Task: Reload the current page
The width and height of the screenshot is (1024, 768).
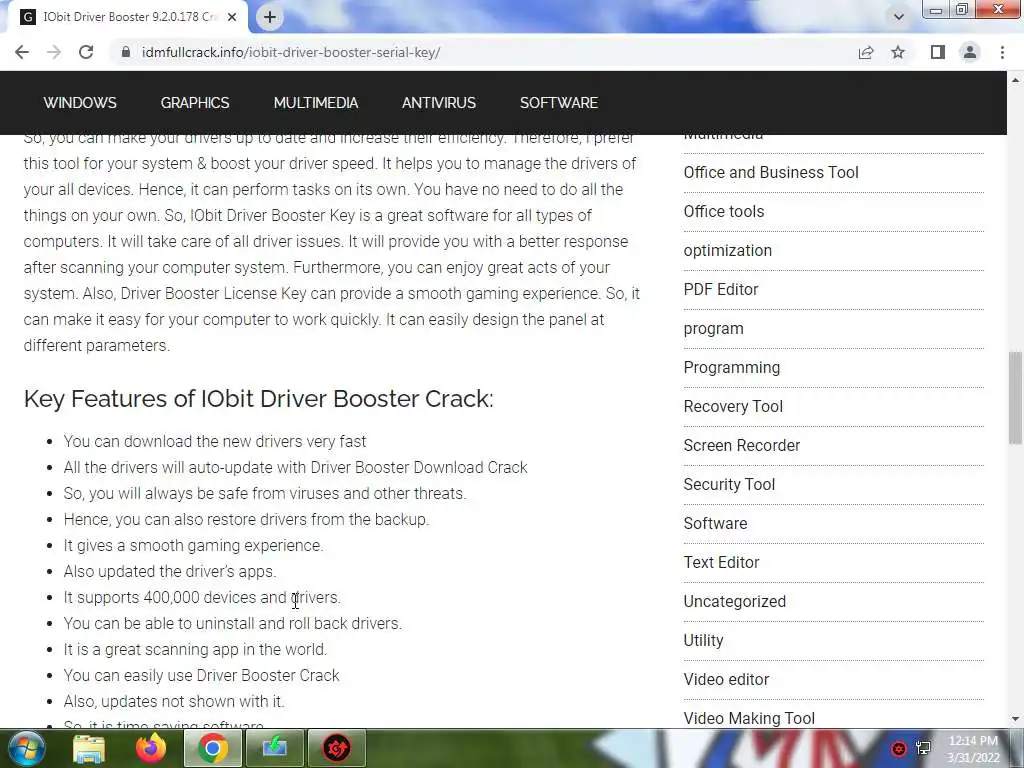Action: coord(86,52)
